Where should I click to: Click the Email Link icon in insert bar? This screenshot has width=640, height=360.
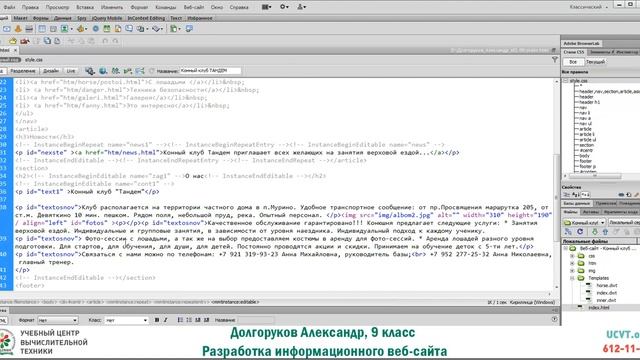click(x=7, y=29)
